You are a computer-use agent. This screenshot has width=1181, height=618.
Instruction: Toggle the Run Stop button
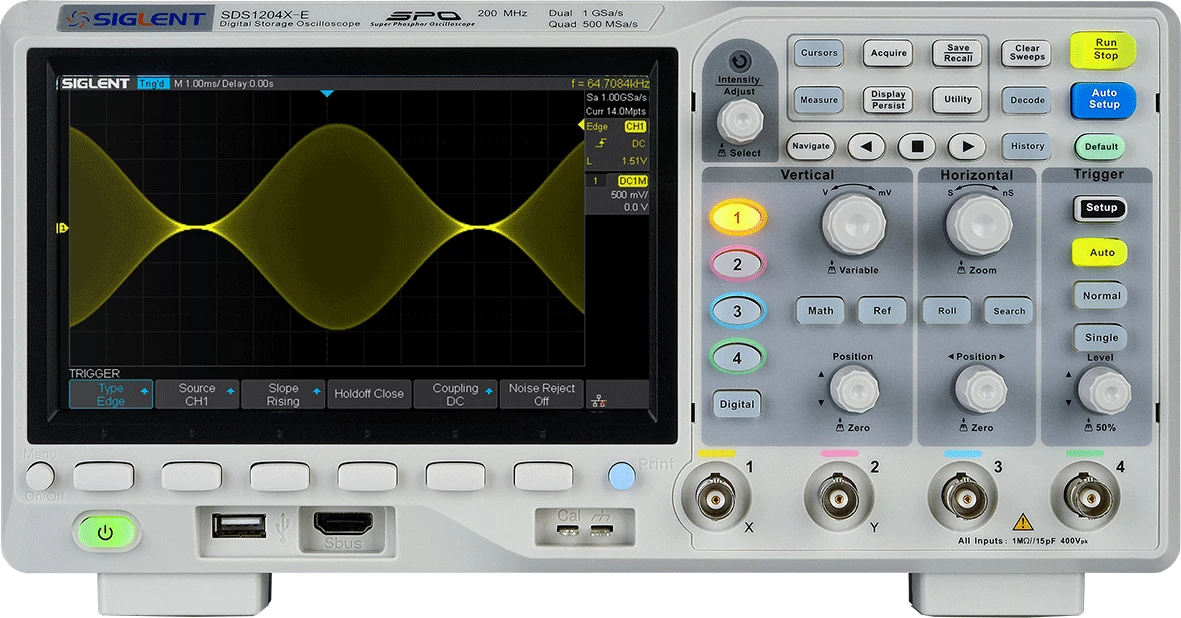(x=1104, y=49)
